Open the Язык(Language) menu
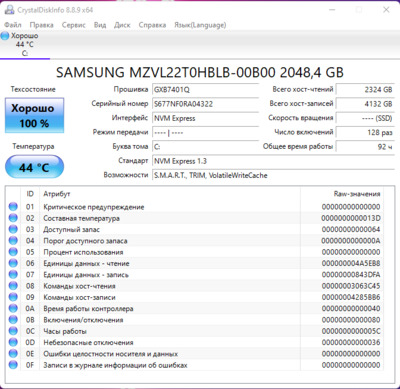400x389 pixels. tap(200, 25)
